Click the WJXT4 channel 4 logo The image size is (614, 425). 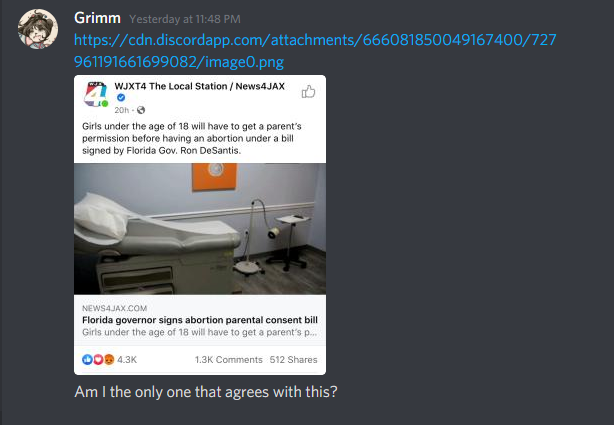[x=96, y=94]
